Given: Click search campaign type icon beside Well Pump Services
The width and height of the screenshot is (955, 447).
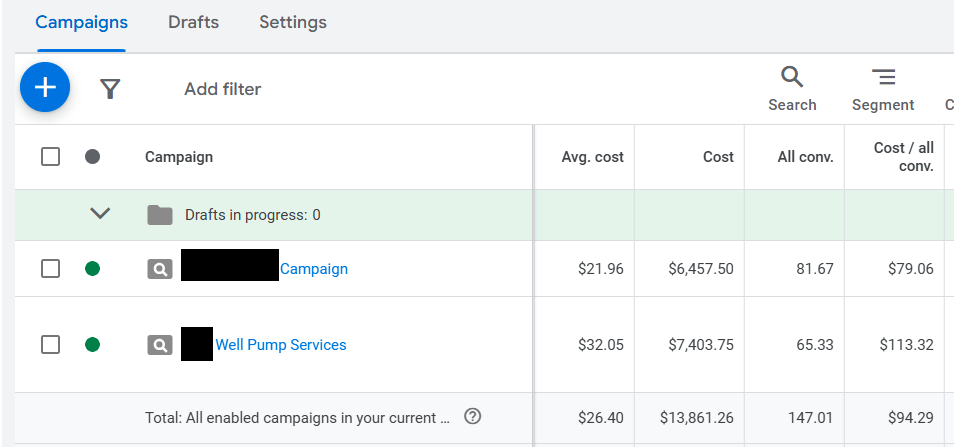Looking at the screenshot, I should [160, 345].
